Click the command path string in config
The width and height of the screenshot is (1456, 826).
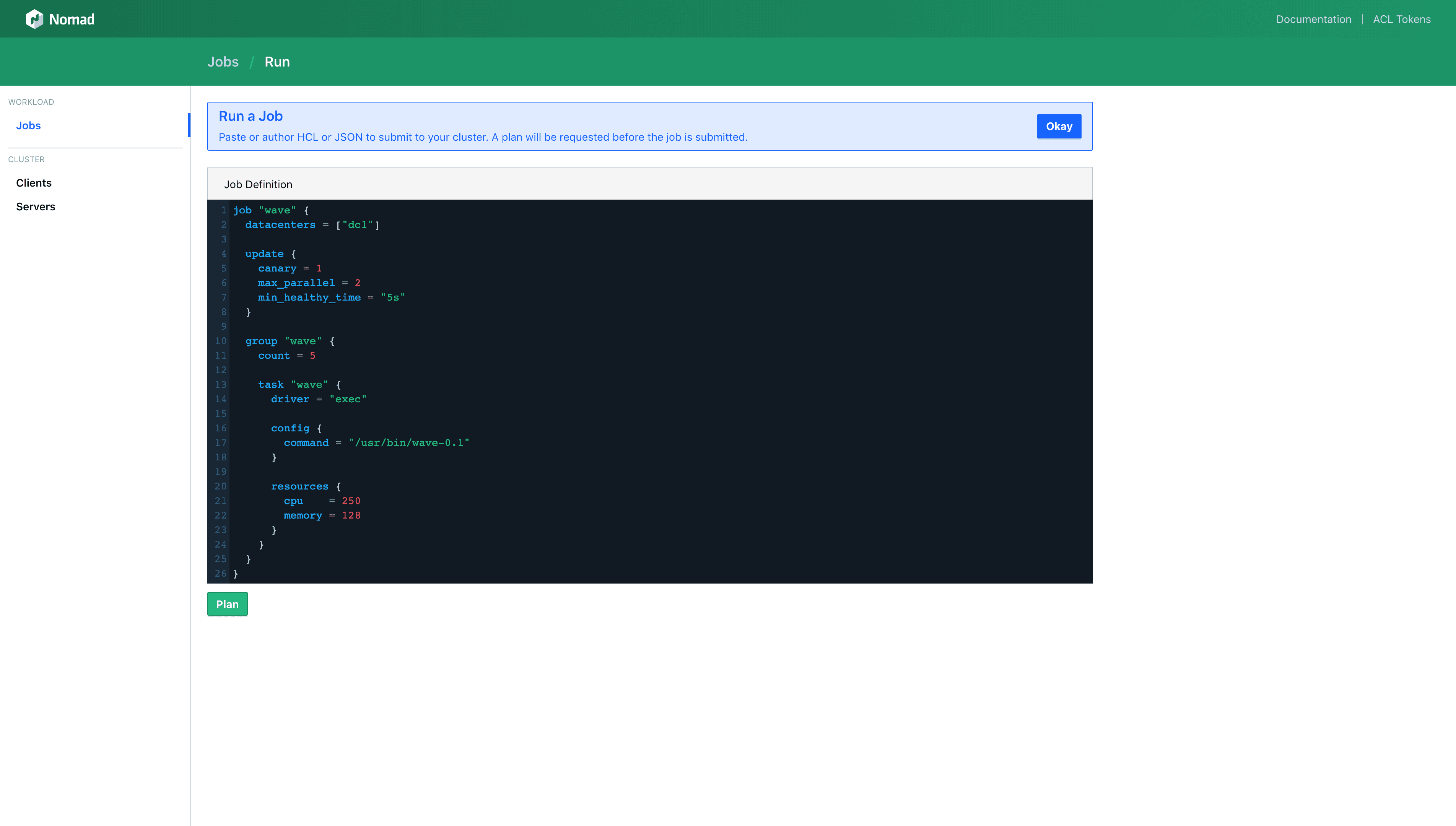click(408, 442)
